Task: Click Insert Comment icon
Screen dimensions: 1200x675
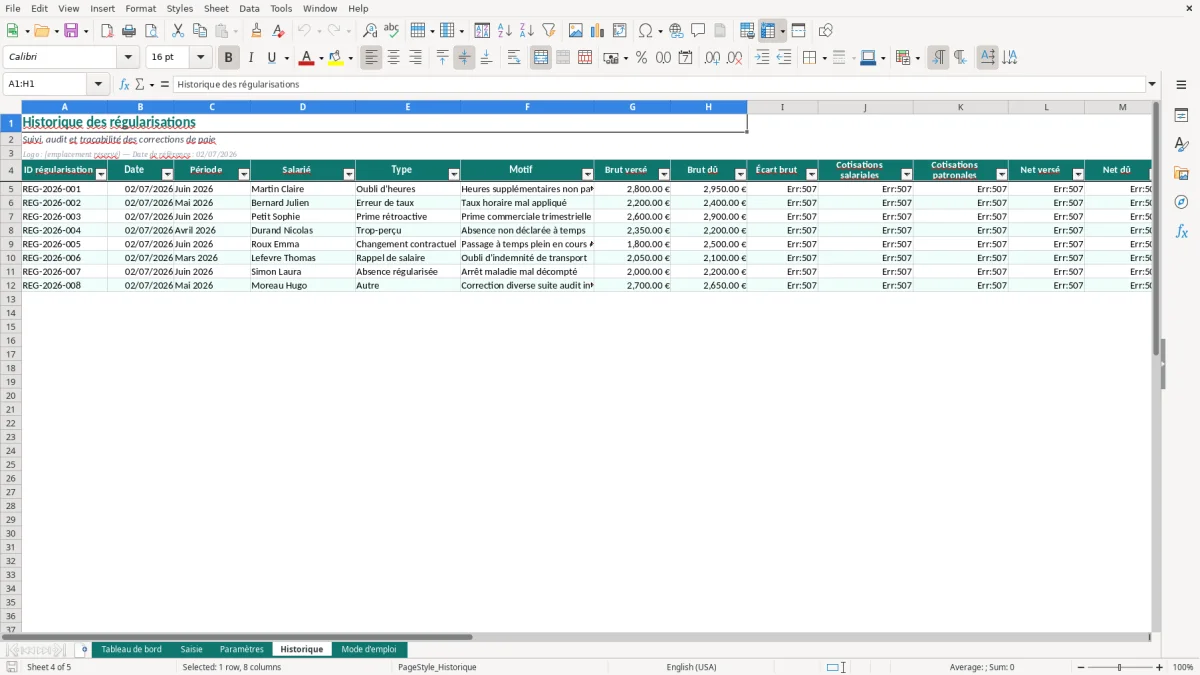Action: 698,31
